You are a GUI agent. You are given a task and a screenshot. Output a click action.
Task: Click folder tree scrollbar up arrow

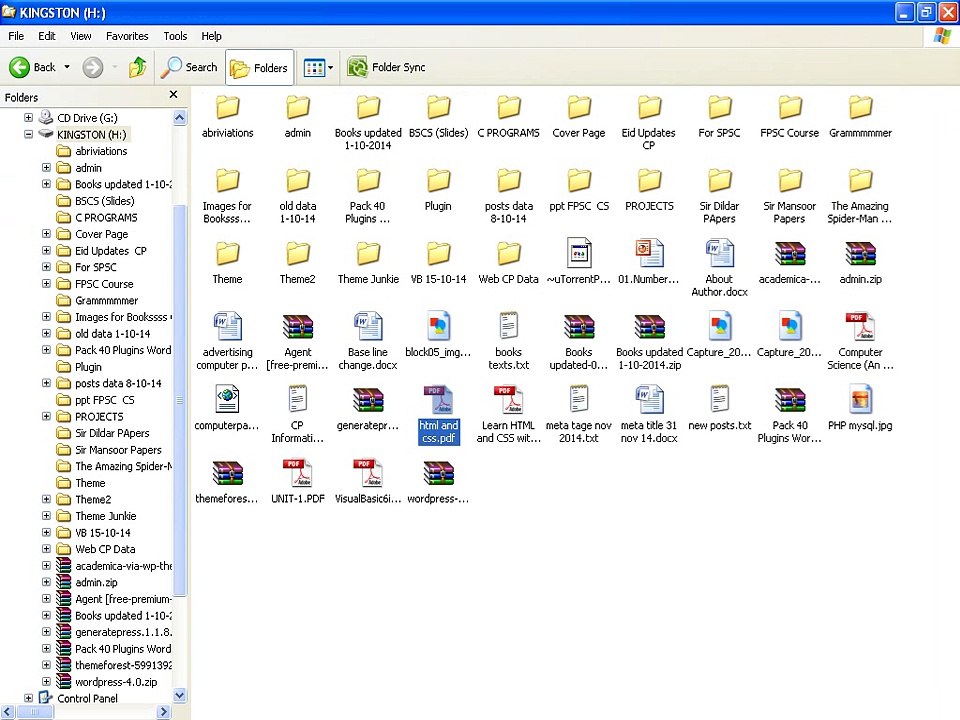[x=179, y=118]
